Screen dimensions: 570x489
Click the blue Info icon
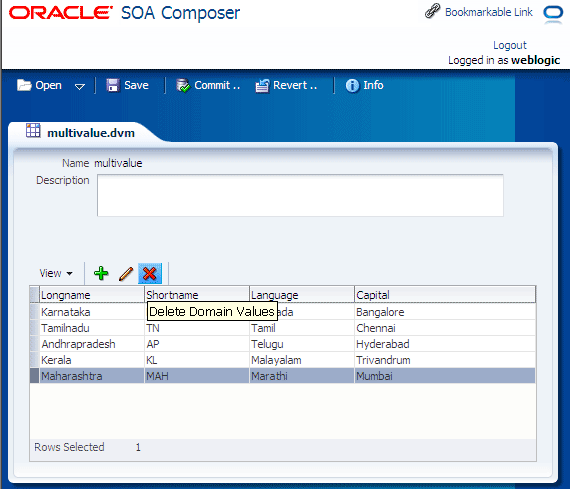tap(352, 86)
